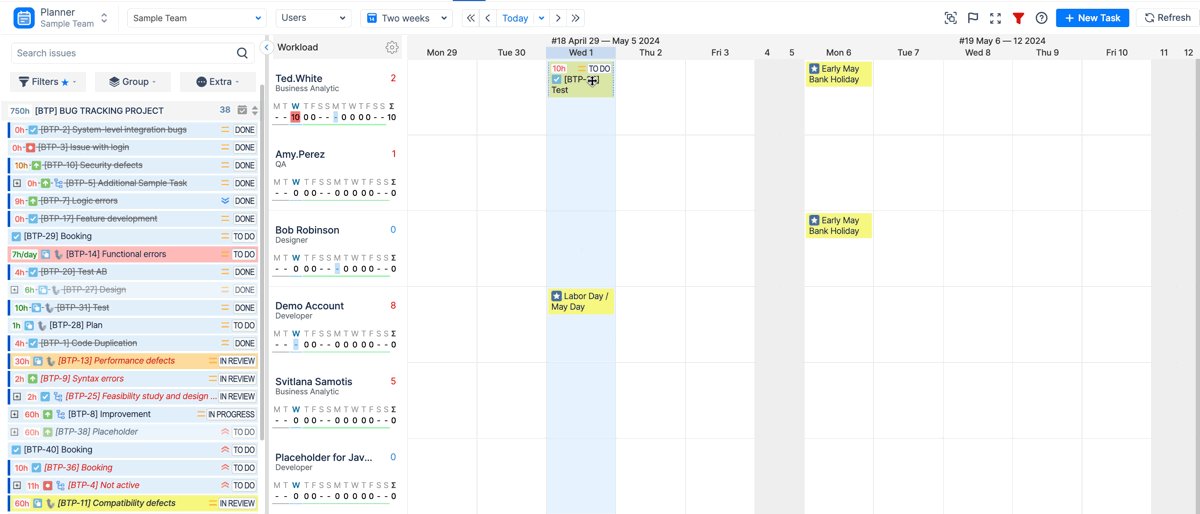
Task: Click the Search issues input field
Action: point(120,53)
